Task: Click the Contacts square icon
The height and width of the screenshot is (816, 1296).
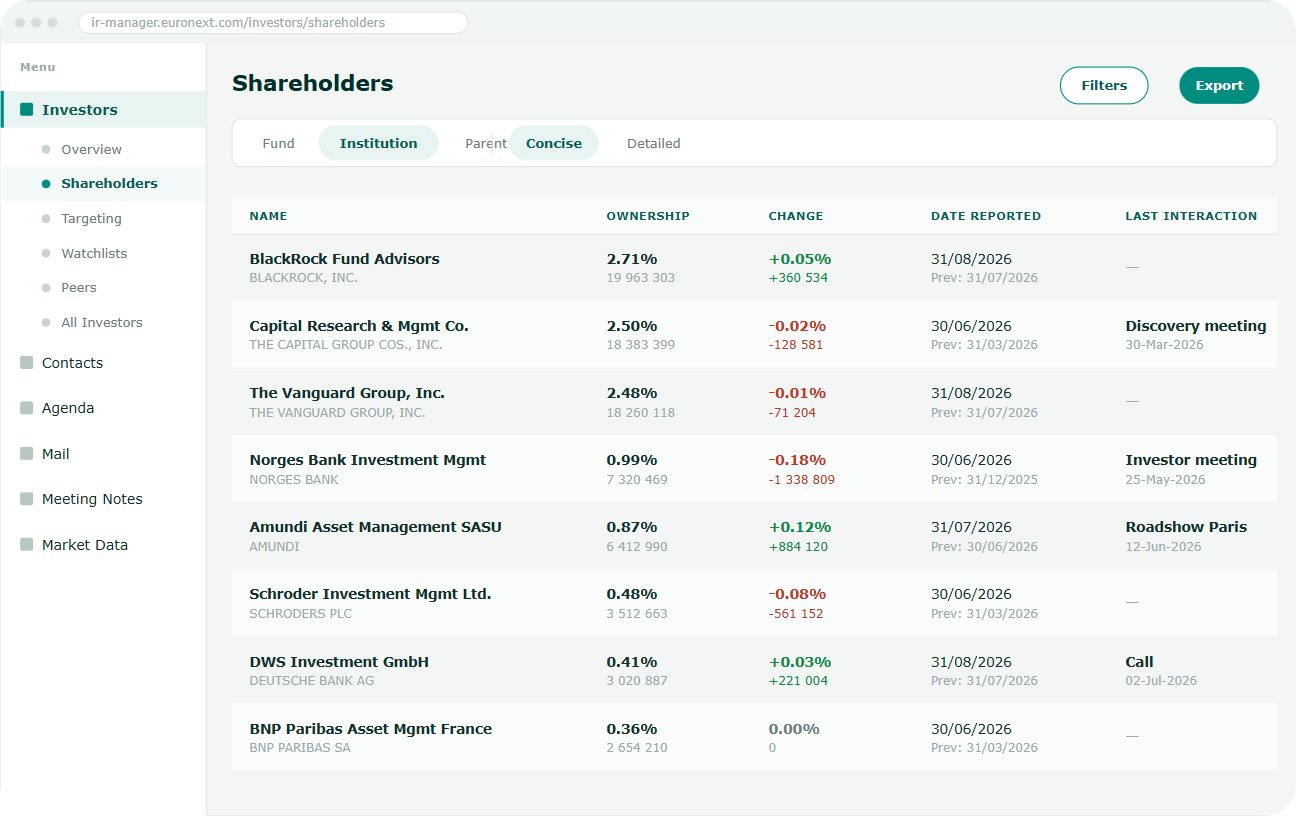Action: click(27, 363)
